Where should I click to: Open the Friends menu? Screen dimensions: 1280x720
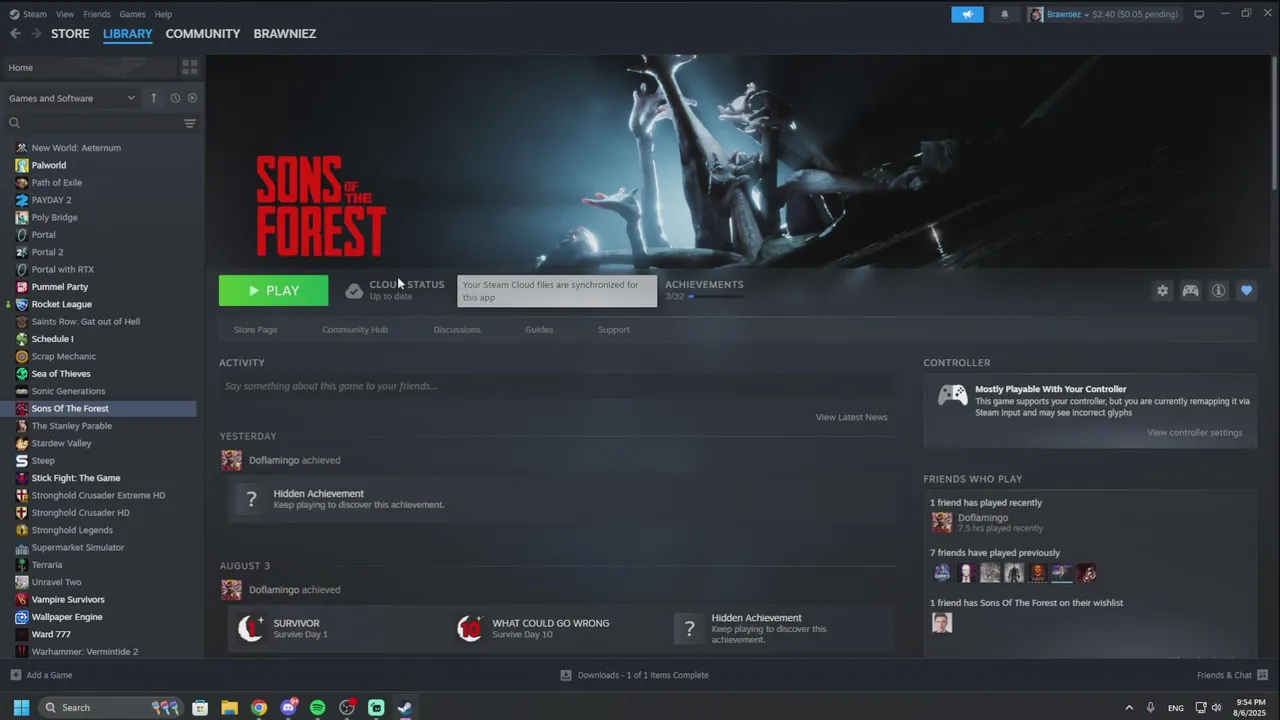tap(97, 14)
